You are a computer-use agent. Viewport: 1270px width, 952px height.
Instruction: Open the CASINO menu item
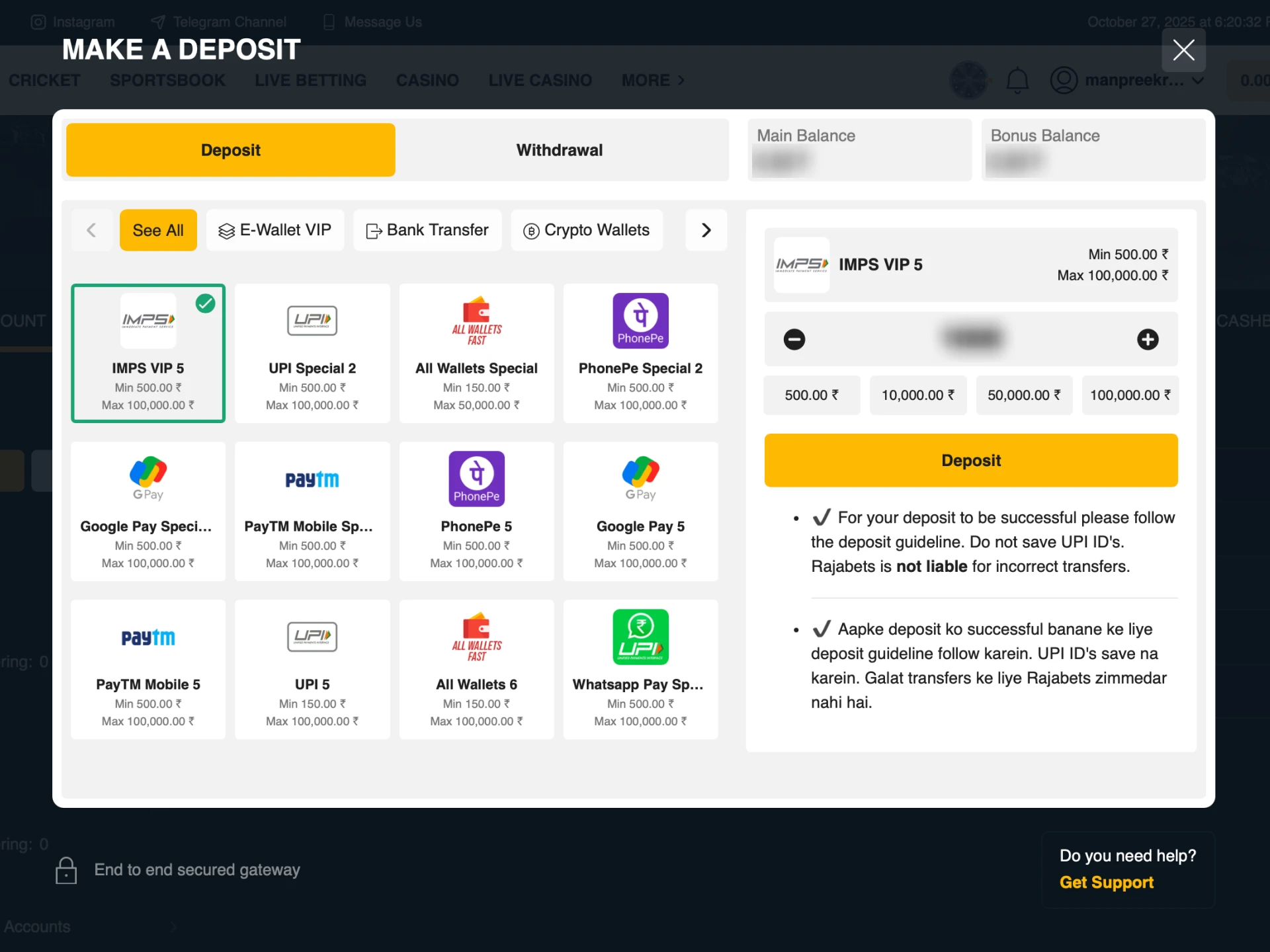coord(427,80)
